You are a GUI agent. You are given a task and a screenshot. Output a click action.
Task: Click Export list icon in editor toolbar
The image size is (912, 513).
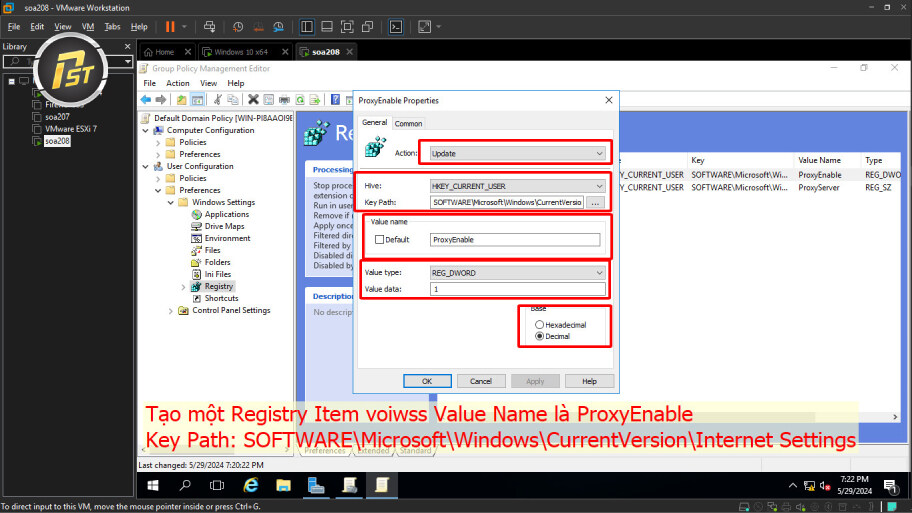point(315,99)
